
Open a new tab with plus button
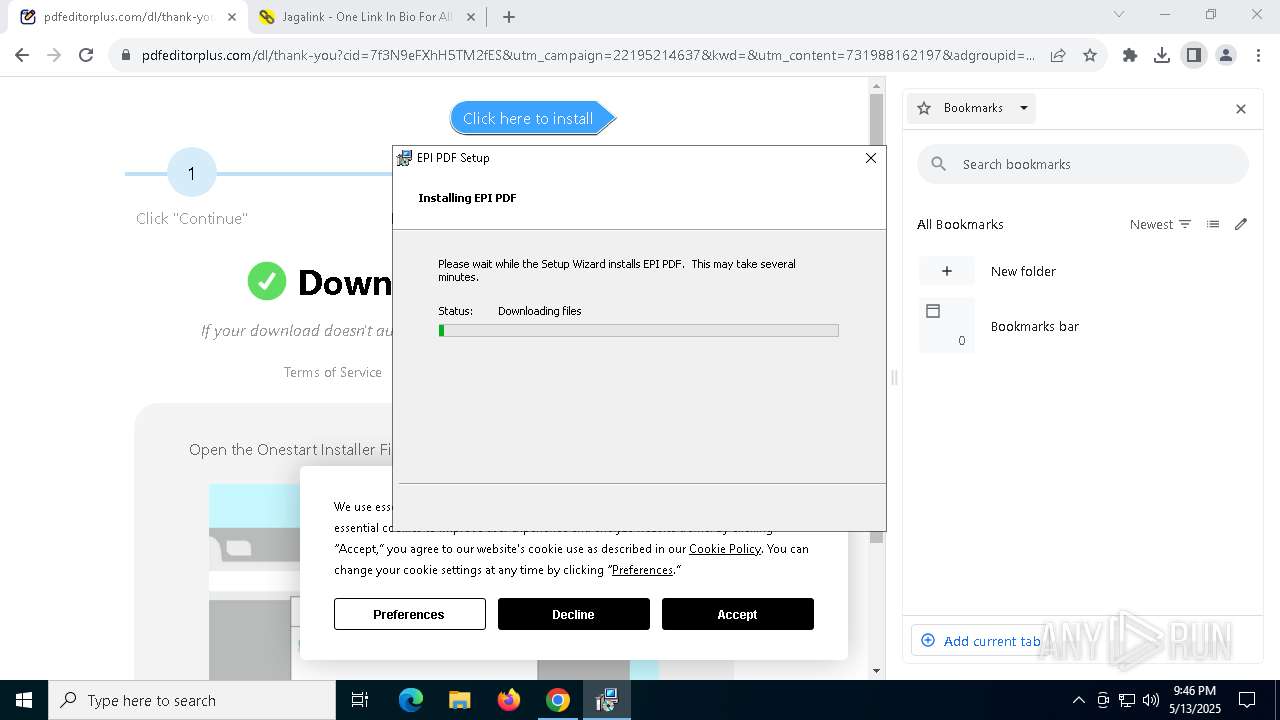pos(509,17)
